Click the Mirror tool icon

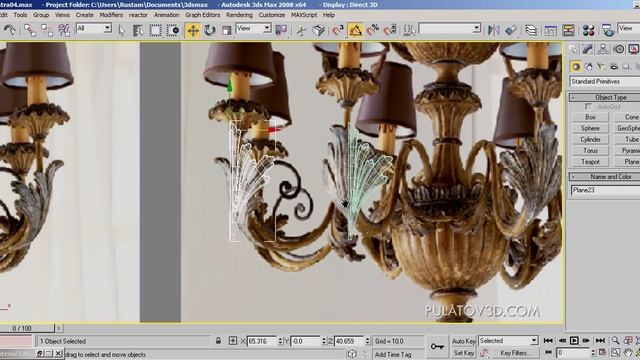(x=493, y=30)
